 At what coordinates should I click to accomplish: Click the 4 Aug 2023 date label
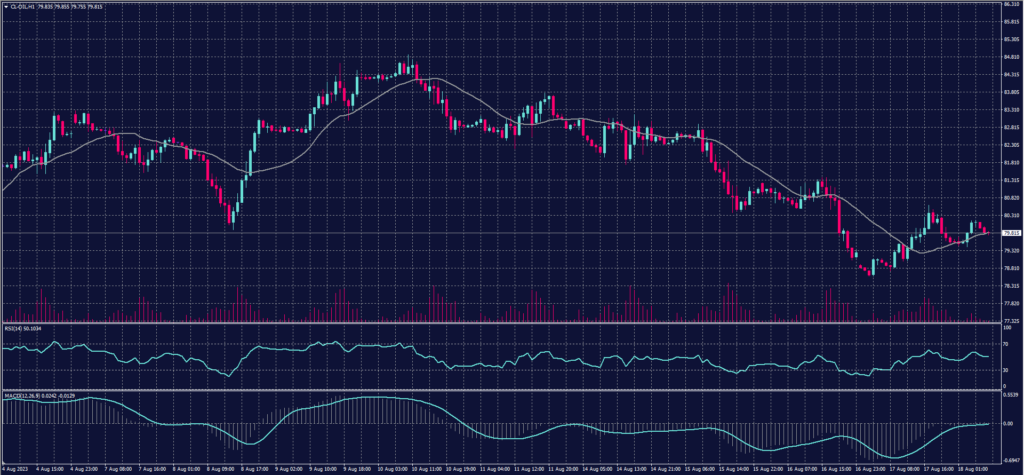coord(17,467)
